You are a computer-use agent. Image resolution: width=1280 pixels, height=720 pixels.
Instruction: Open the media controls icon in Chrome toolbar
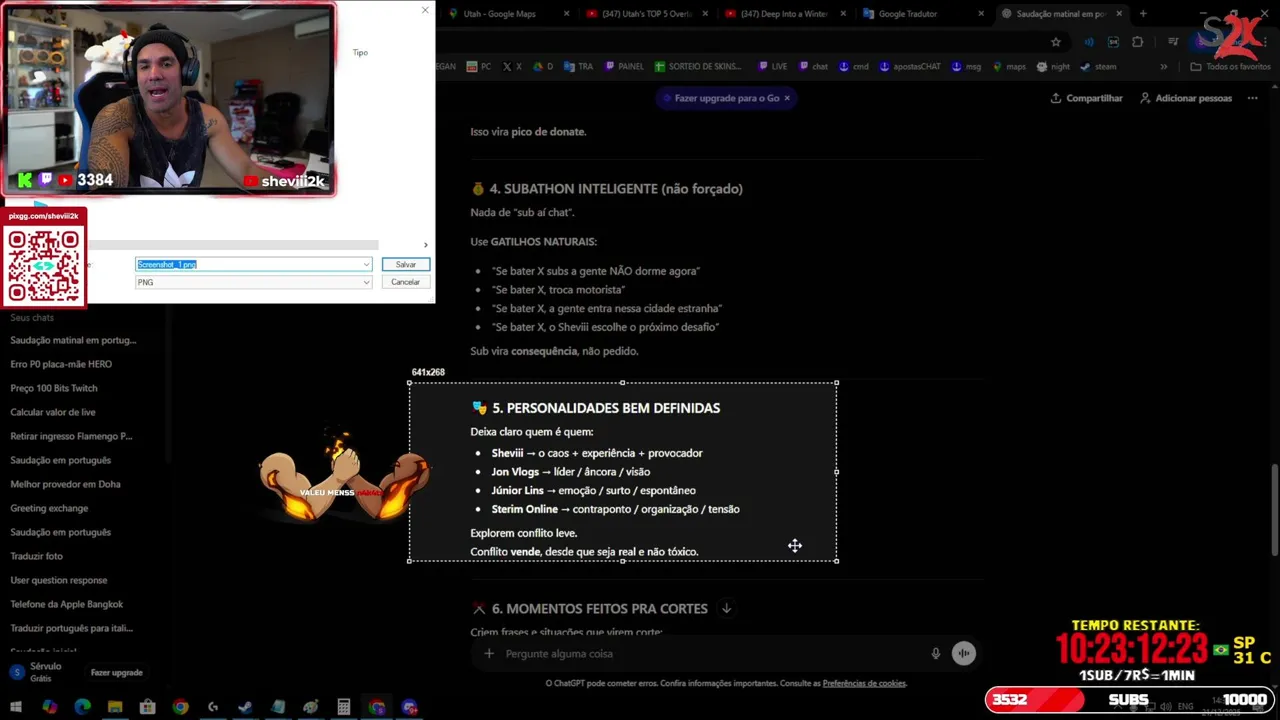1173,42
